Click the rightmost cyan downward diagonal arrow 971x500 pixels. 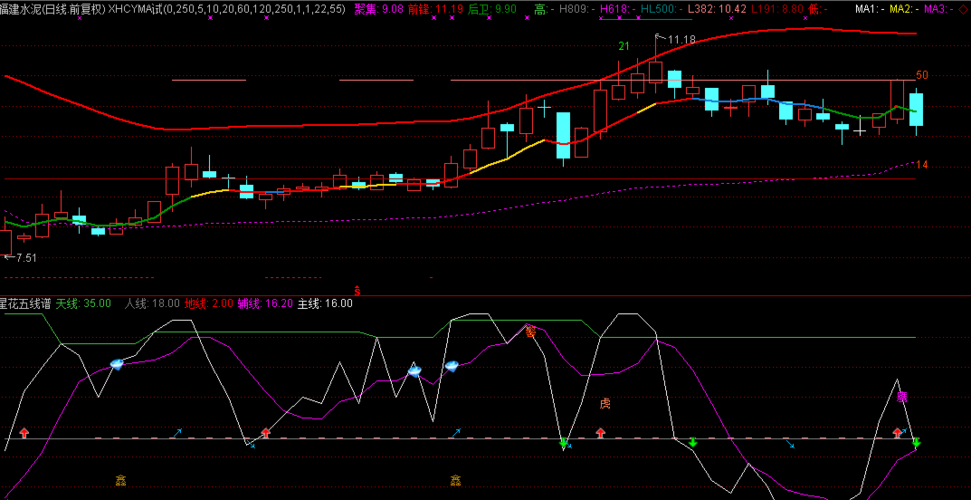(x=791, y=444)
